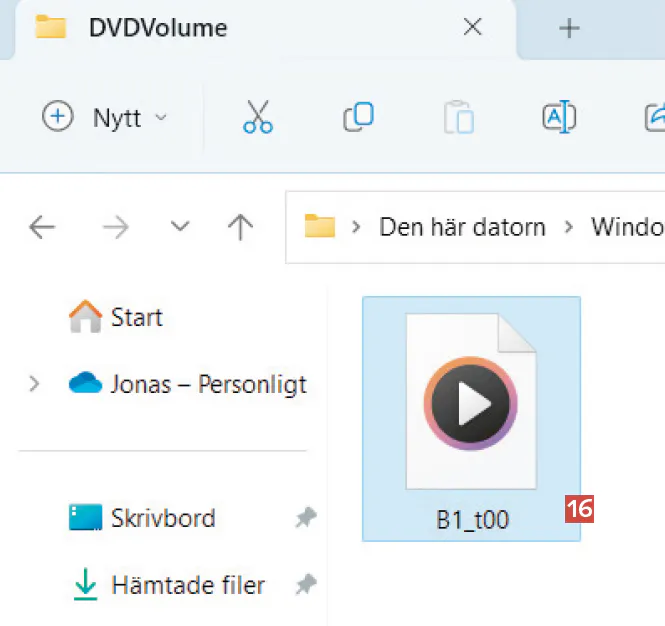
Task: Close the DVDVolume tab
Action: pyautogui.click(x=473, y=28)
